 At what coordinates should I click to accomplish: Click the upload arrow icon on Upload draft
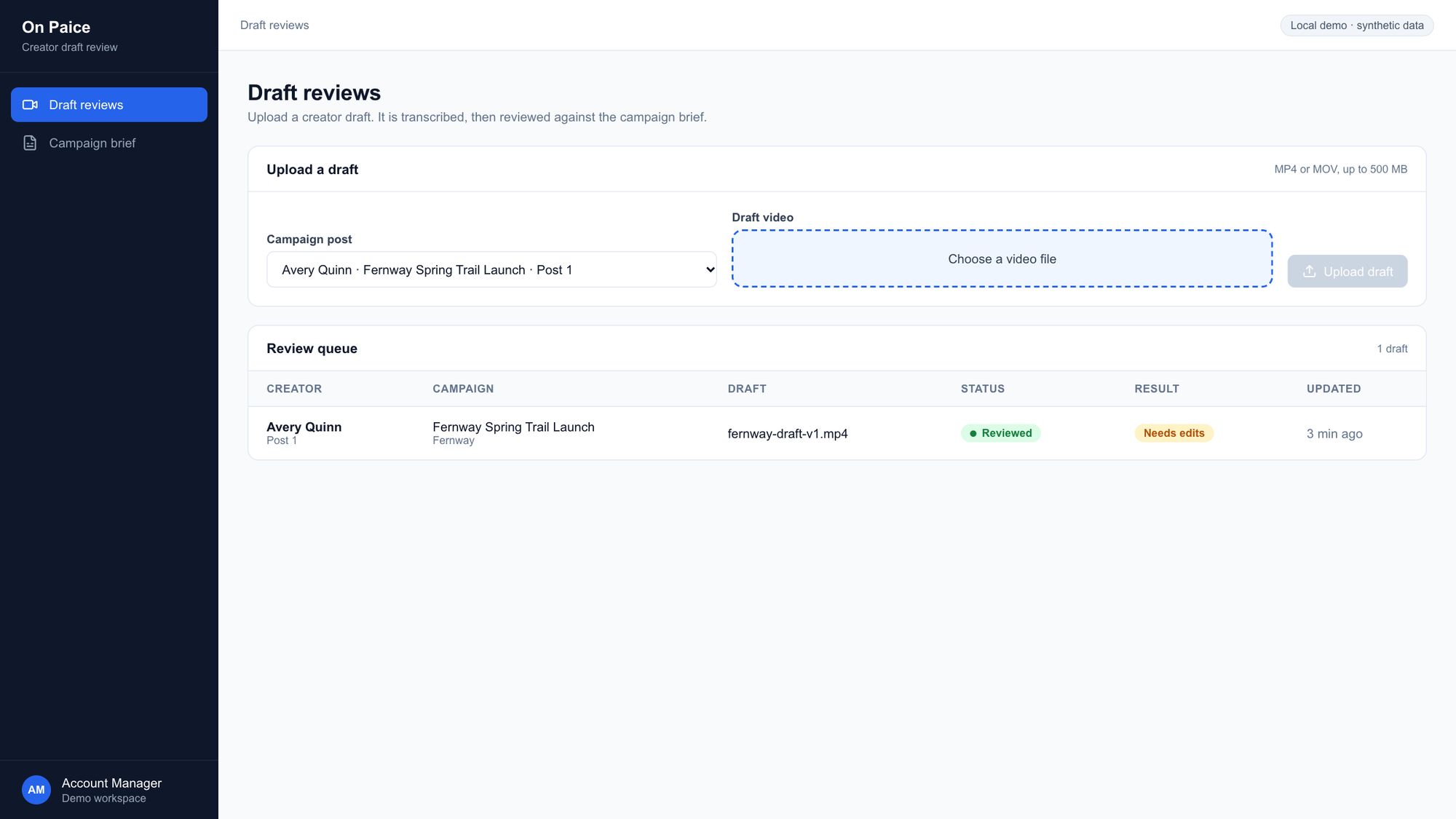click(x=1309, y=272)
